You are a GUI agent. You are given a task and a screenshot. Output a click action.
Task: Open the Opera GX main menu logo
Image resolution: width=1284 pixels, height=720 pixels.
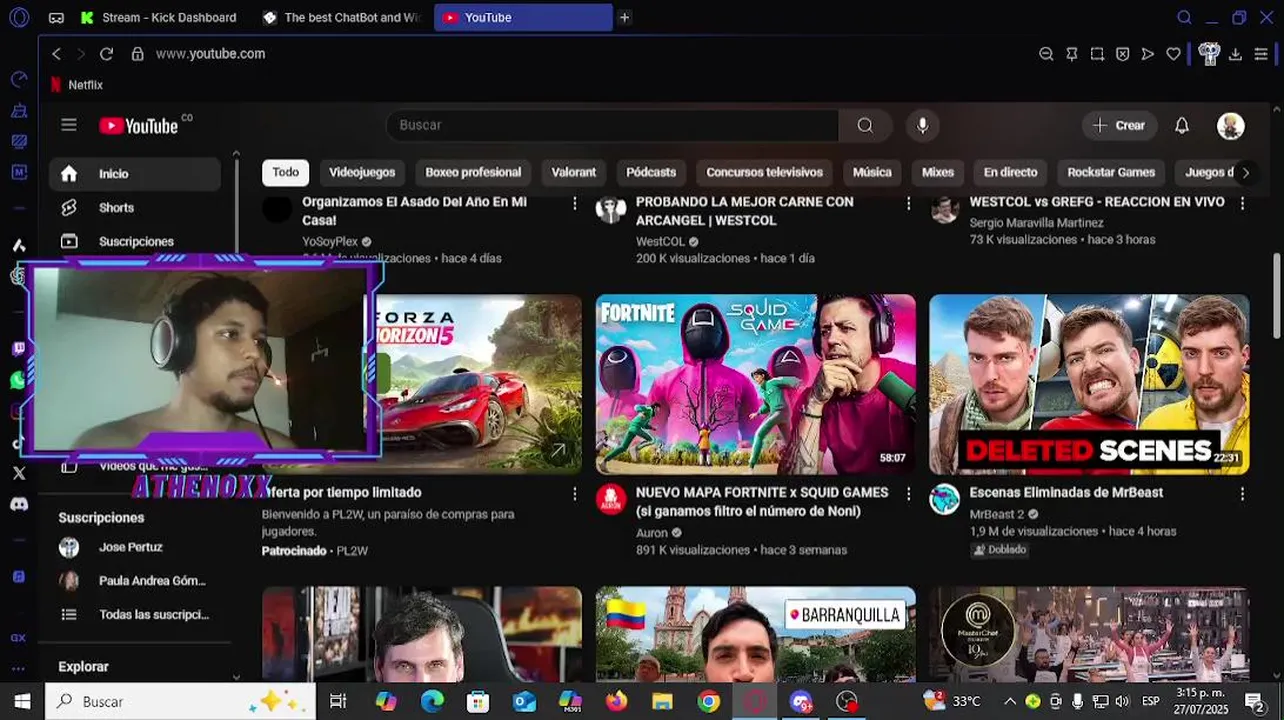19,17
